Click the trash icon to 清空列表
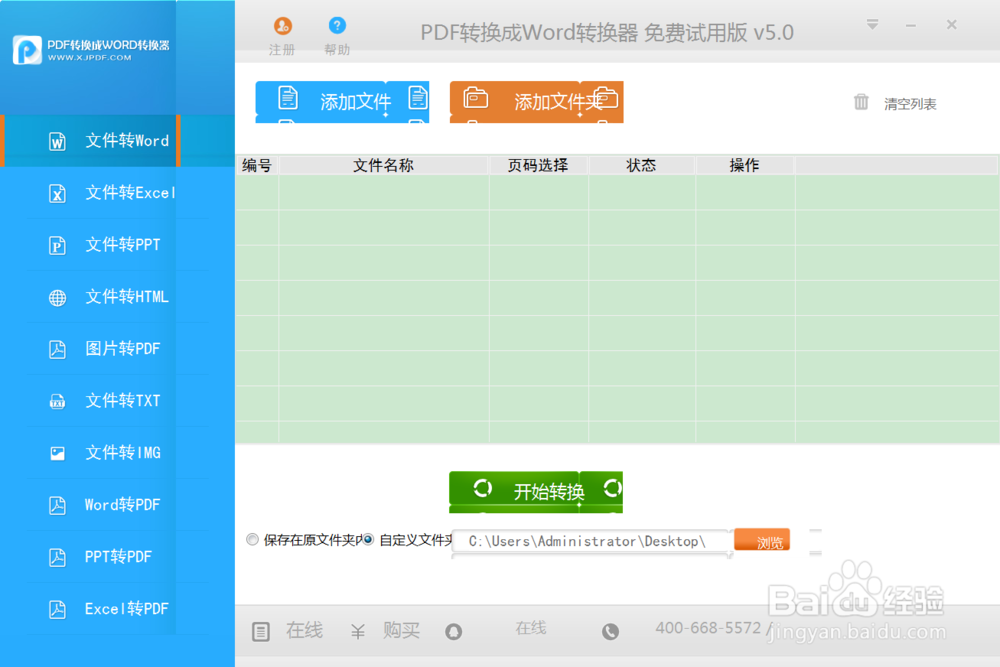 point(861,103)
